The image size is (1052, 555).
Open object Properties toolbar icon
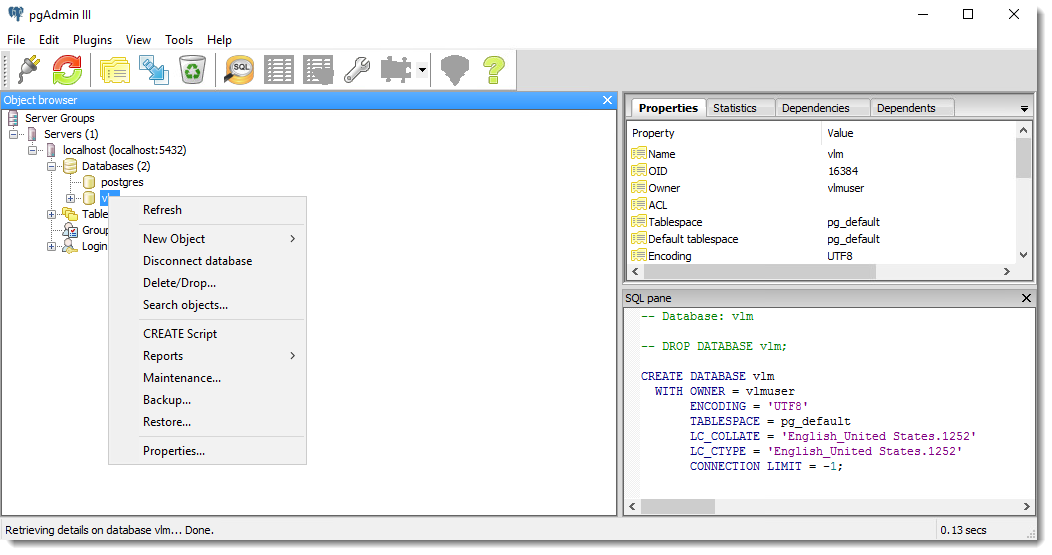click(115, 69)
